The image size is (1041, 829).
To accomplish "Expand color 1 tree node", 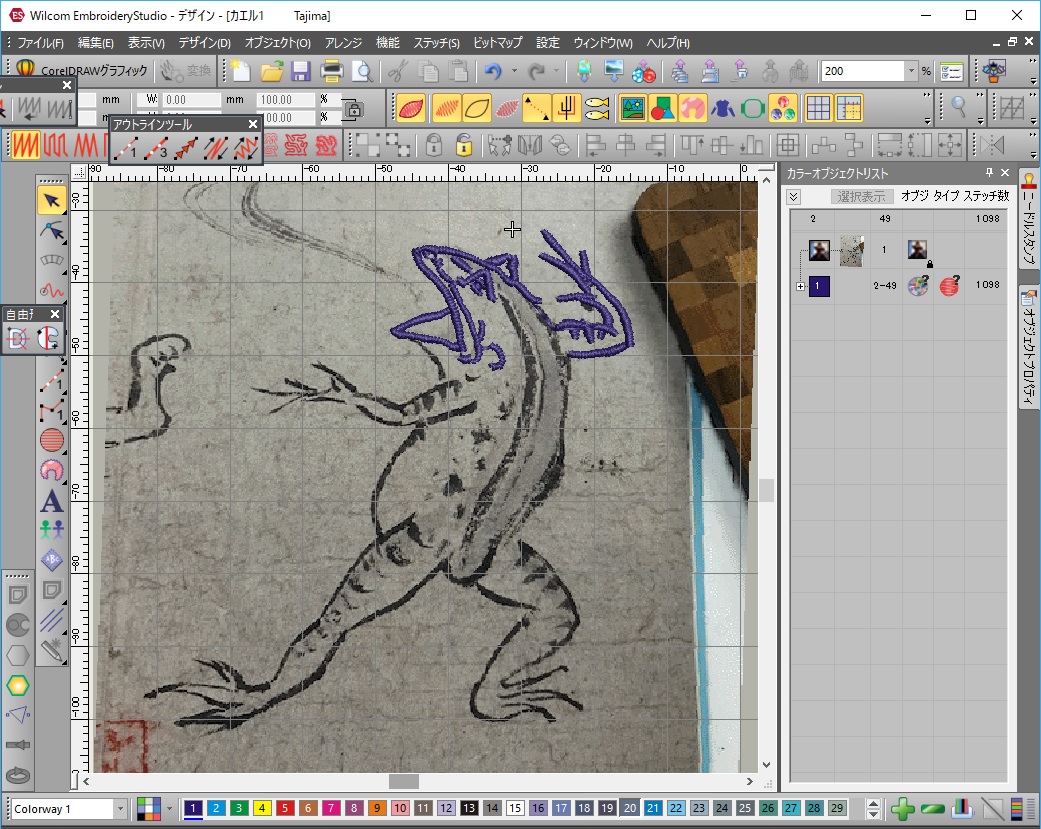I will click(x=801, y=286).
